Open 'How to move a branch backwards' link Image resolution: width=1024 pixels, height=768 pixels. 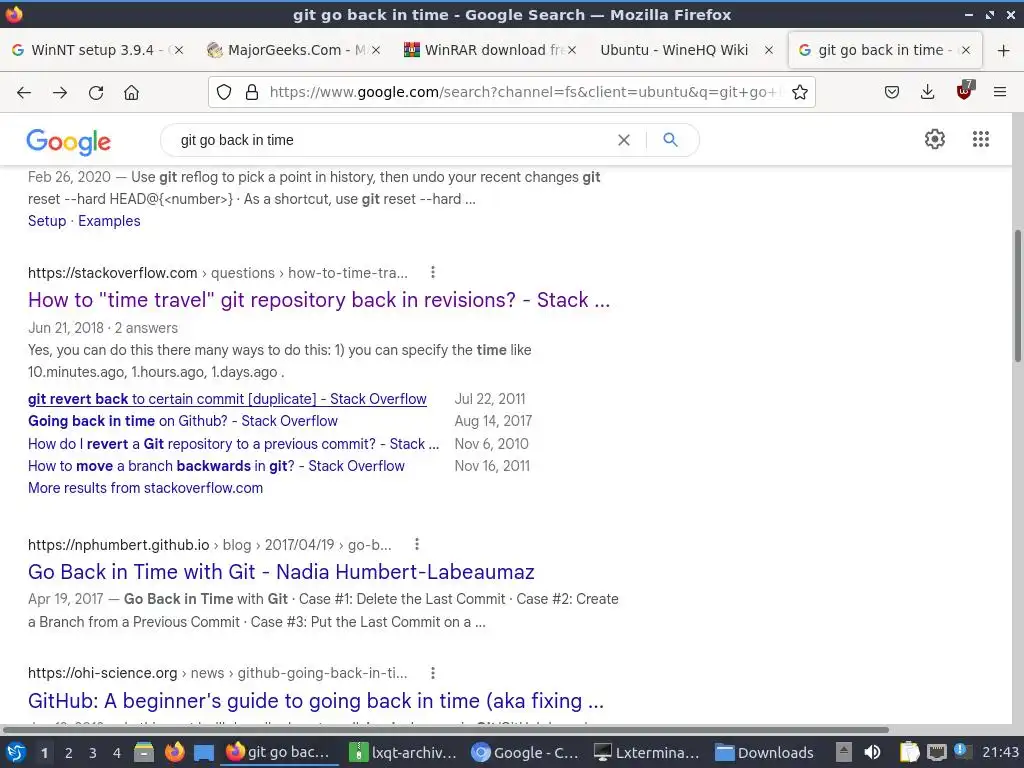pyautogui.click(x=216, y=466)
